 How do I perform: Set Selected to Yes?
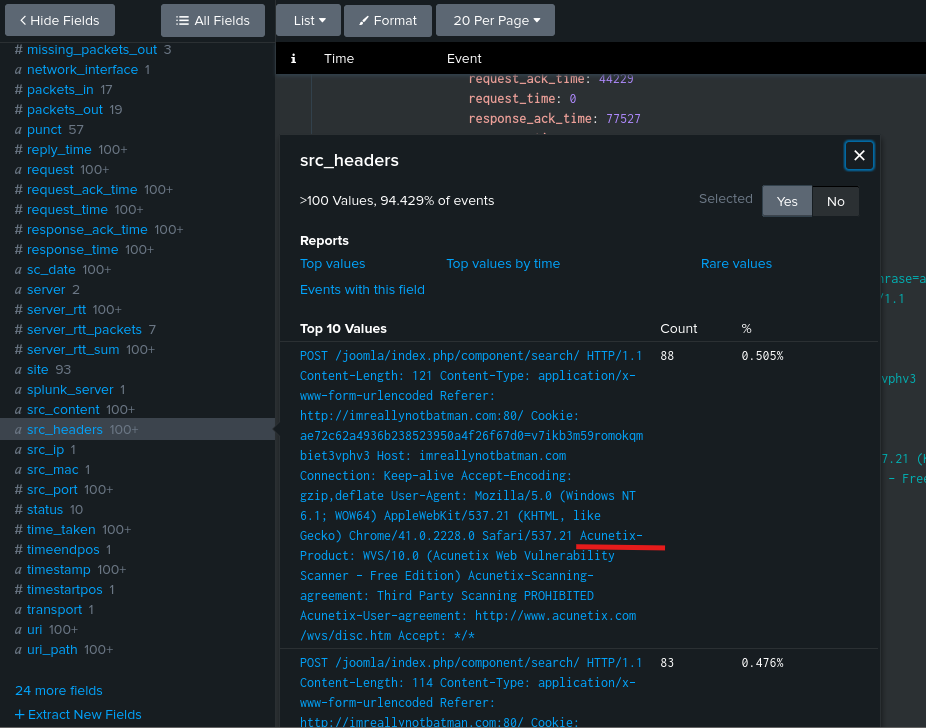(x=787, y=201)
